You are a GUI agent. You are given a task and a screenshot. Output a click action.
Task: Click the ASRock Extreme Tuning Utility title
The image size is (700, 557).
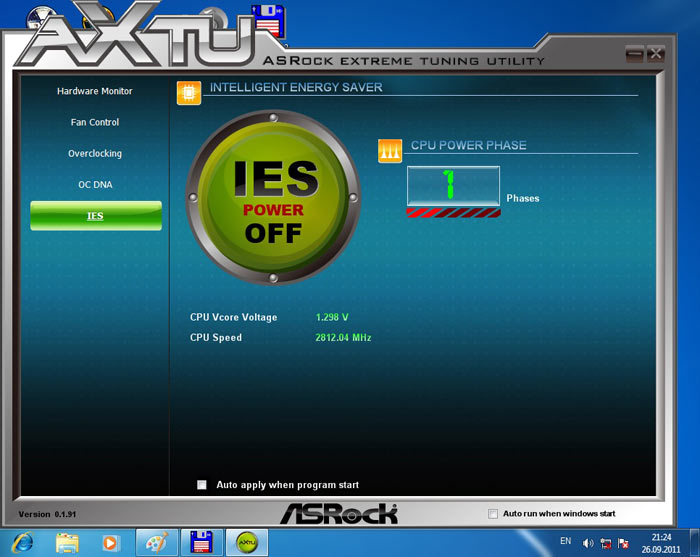click(x=404, y=61)
